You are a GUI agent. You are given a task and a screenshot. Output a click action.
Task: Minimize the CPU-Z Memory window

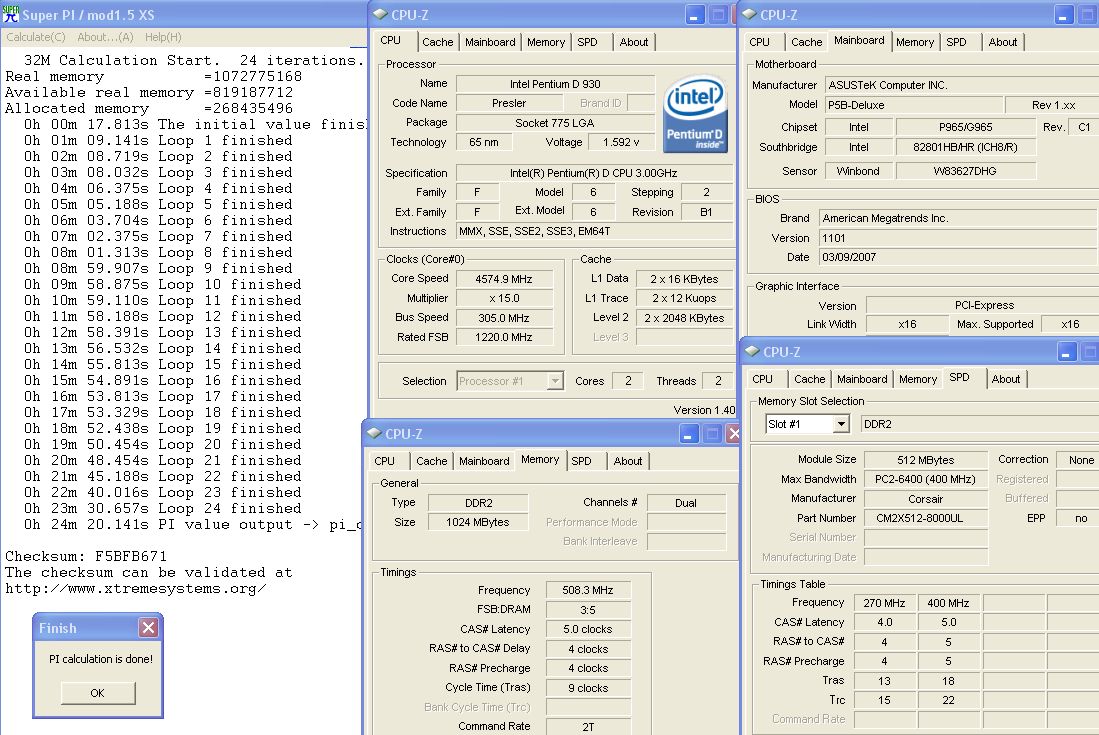pyautogui.click(x=688, y=434)
